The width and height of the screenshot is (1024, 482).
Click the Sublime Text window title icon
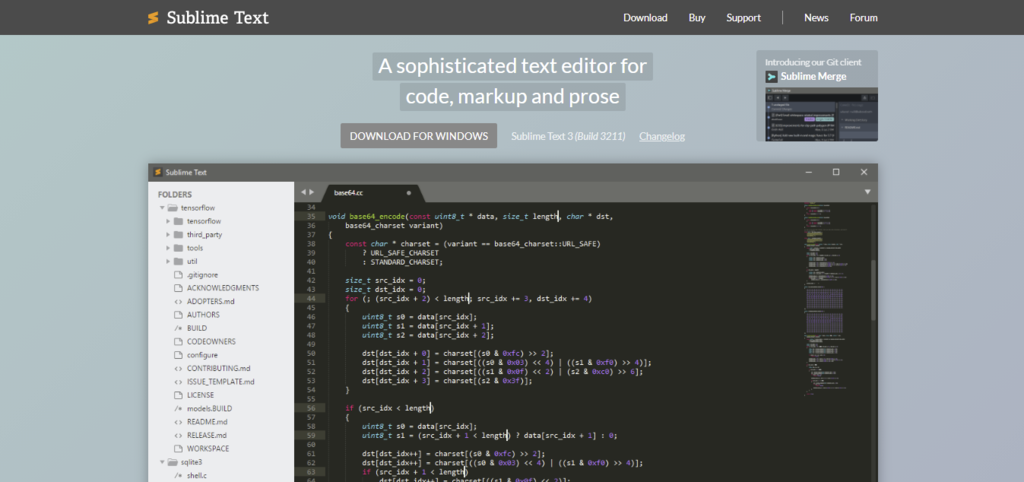pyautogui.click(x=157, y=172)
